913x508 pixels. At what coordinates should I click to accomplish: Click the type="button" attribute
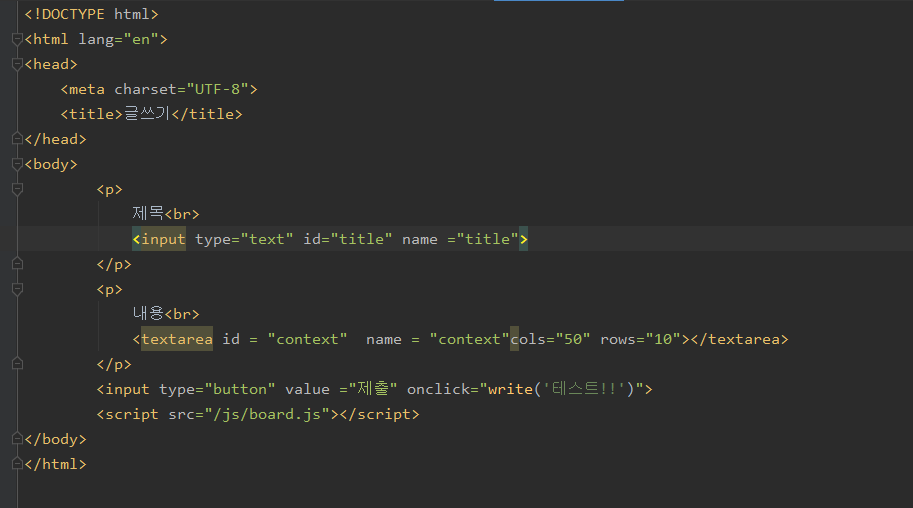click(x=217, y=389)
